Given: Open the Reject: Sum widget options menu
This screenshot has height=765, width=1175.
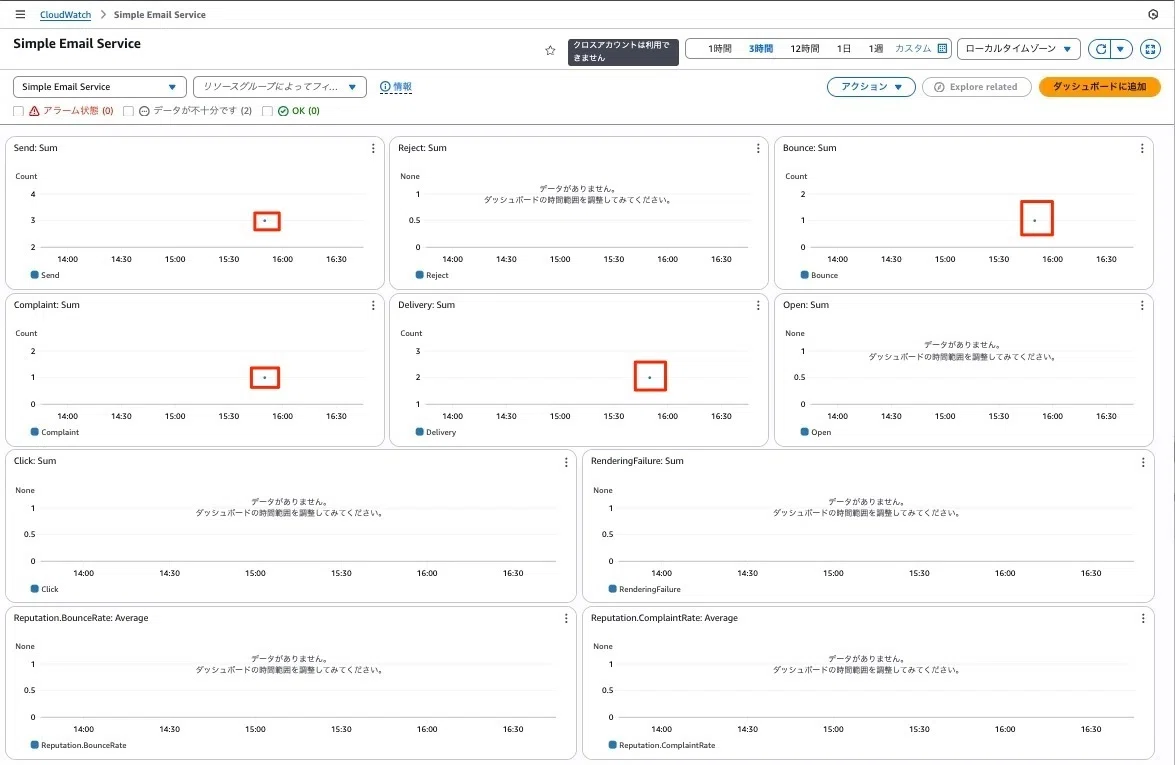Looking at the screenshot, I should pos(758,148).
